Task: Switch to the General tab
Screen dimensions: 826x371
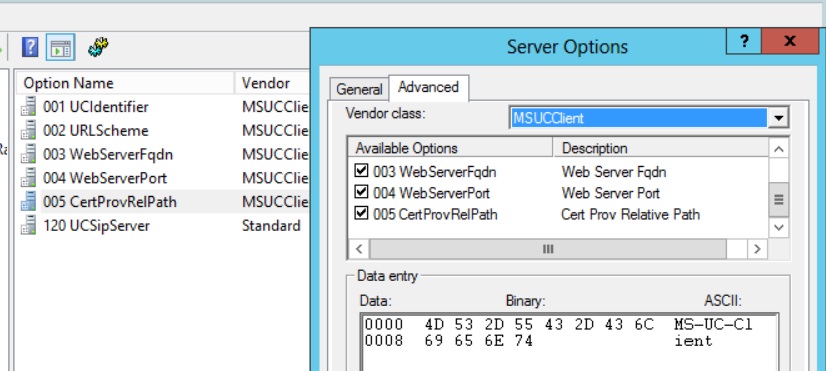Action: (x=359, y=90)
